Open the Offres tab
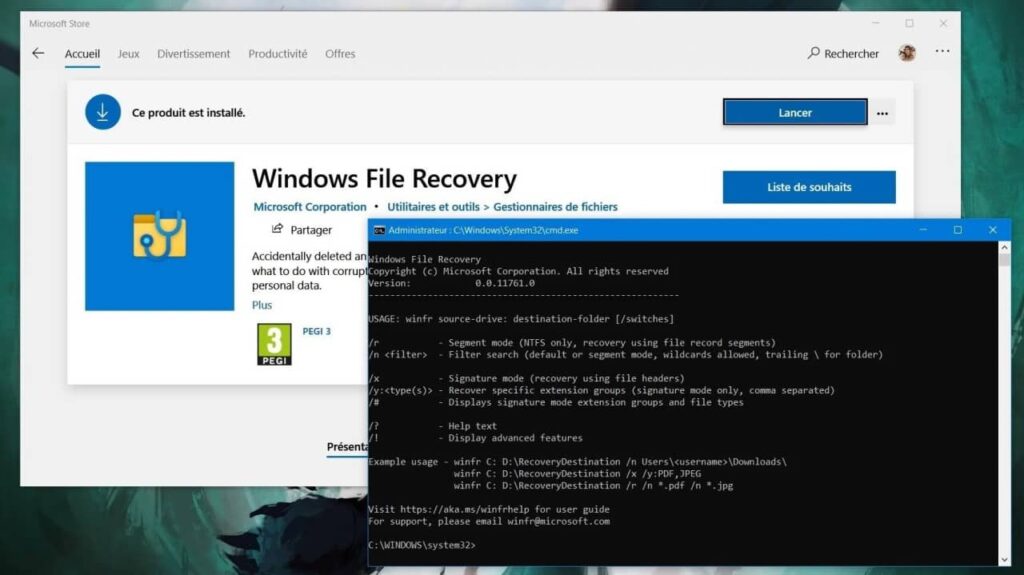 tap(340, 54)
